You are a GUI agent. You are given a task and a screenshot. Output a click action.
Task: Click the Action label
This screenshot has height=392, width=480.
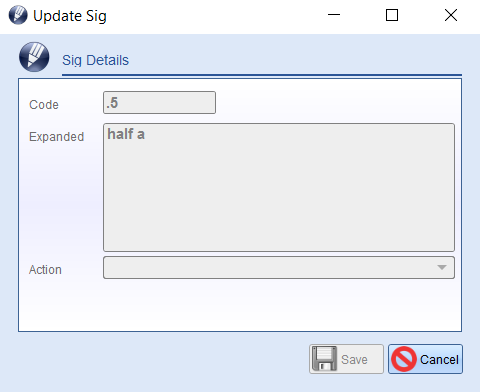click(45, 270)
